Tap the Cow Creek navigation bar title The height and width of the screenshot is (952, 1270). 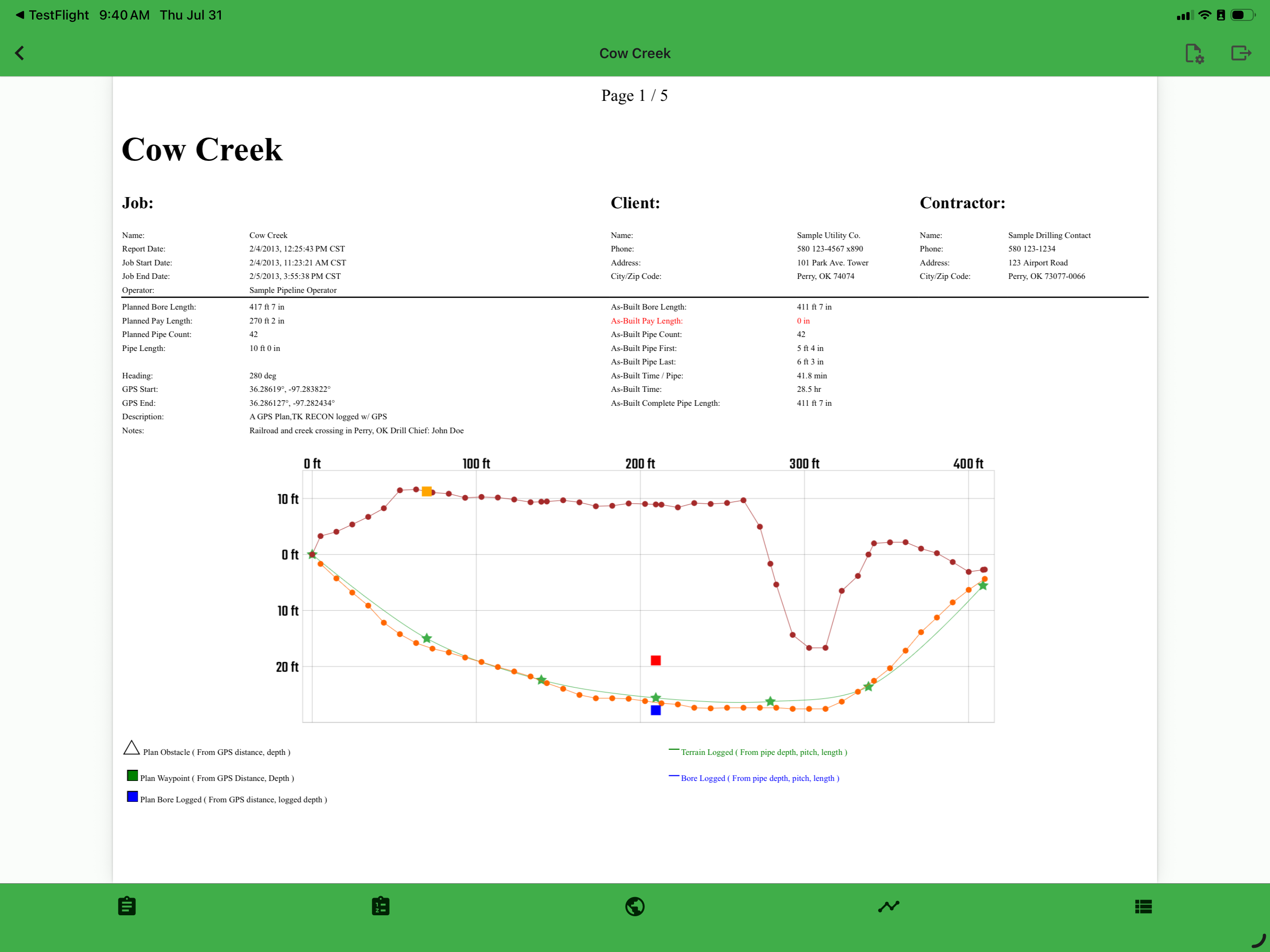click(635, 53)
